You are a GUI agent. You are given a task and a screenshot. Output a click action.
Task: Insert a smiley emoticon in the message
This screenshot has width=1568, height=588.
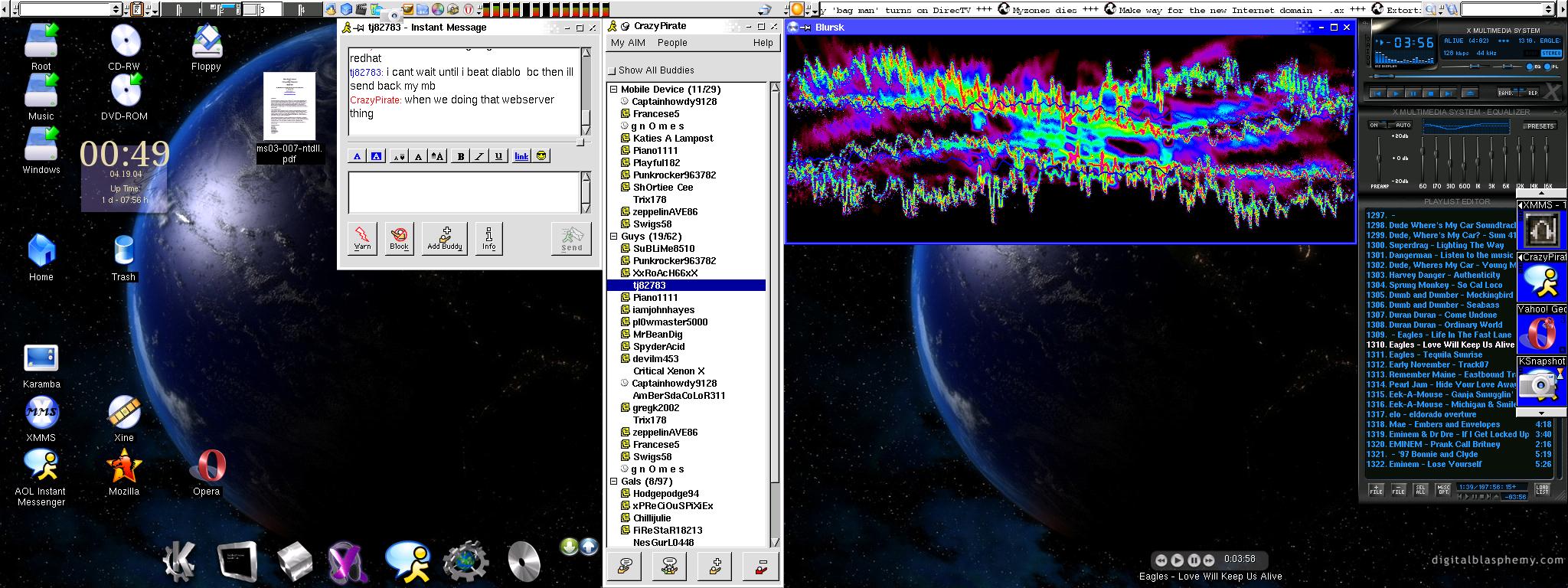pos(542,156)
